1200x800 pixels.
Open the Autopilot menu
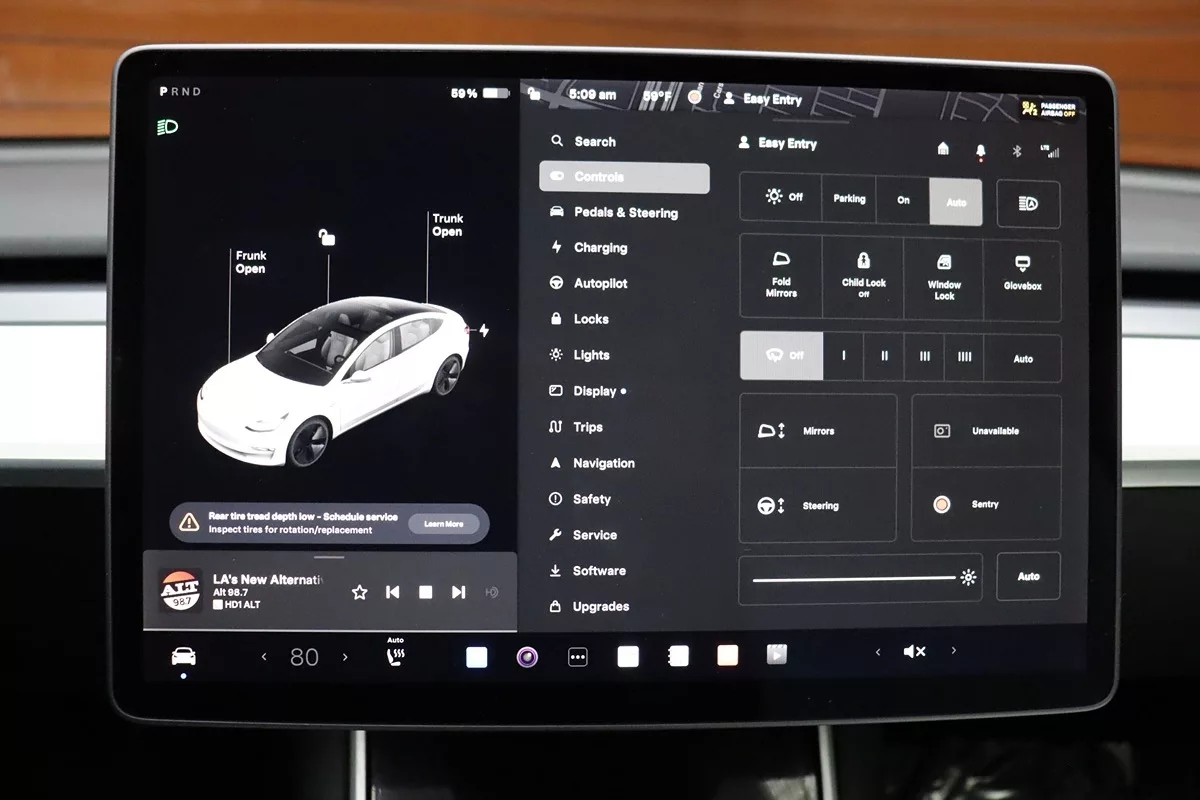[x=600, y=284]
